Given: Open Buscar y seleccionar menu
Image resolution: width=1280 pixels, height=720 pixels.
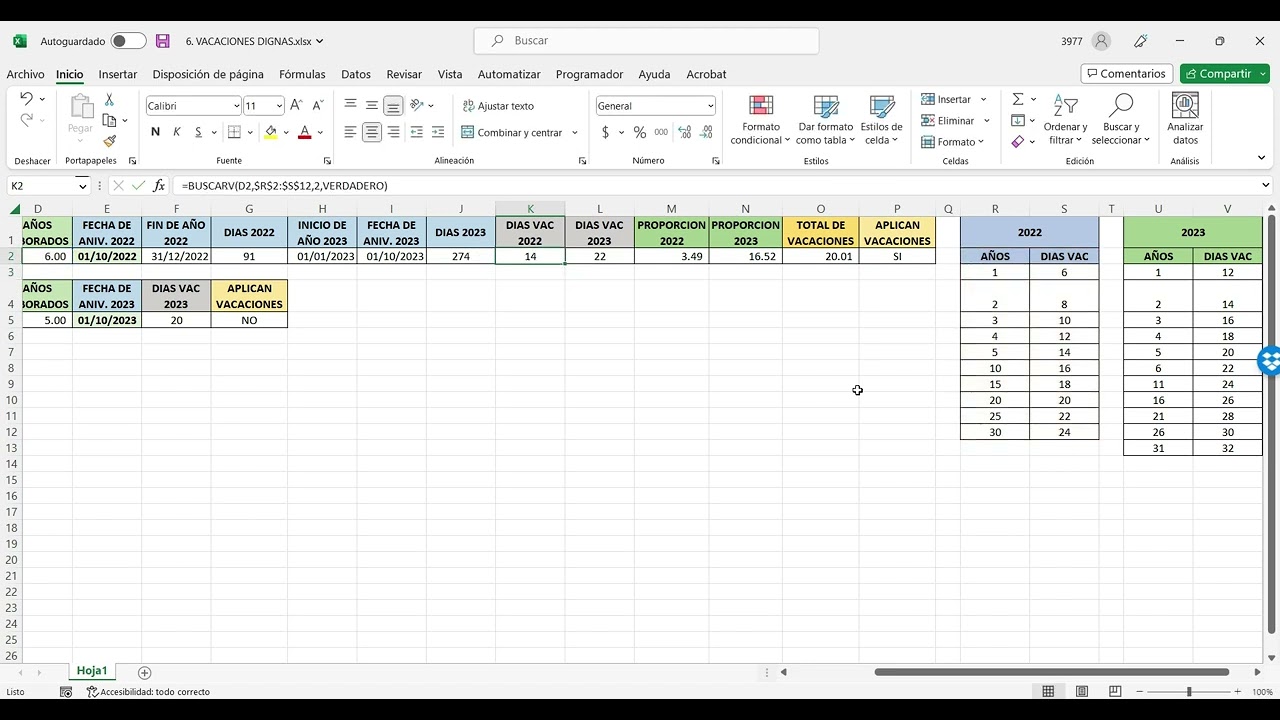Looking at the screenshot, I should [x=1121, y=120].
